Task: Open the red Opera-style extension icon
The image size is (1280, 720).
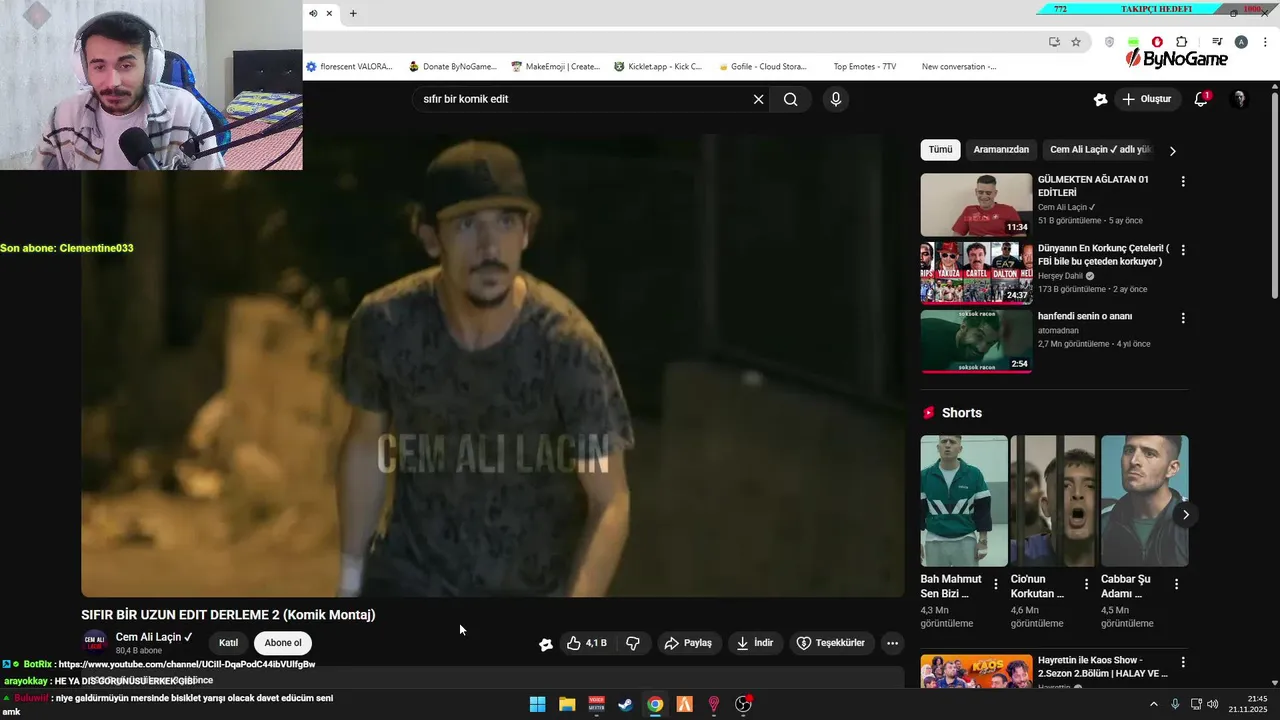Action: tap(1157, 42)
